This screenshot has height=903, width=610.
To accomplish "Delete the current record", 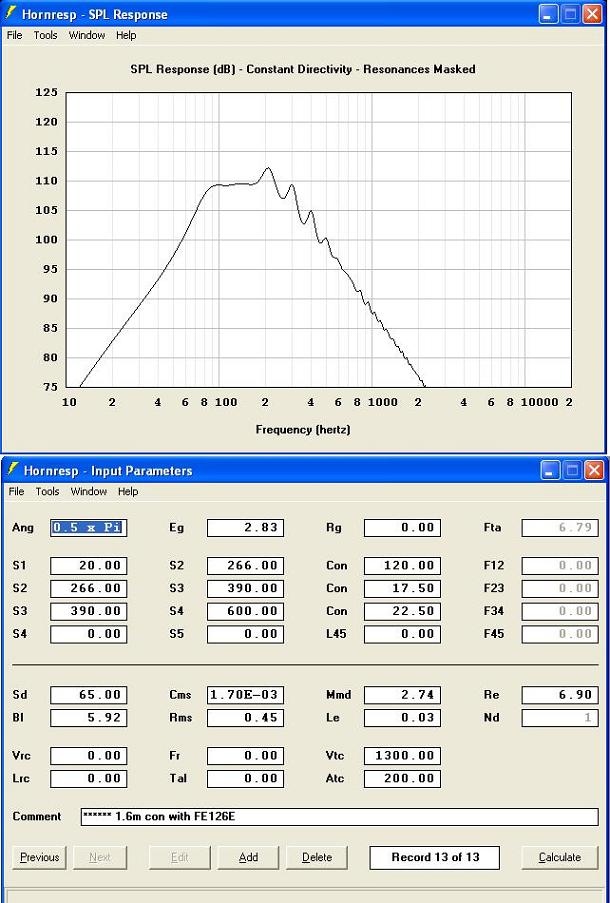I will pyautogui.click(x=317, y=857).
